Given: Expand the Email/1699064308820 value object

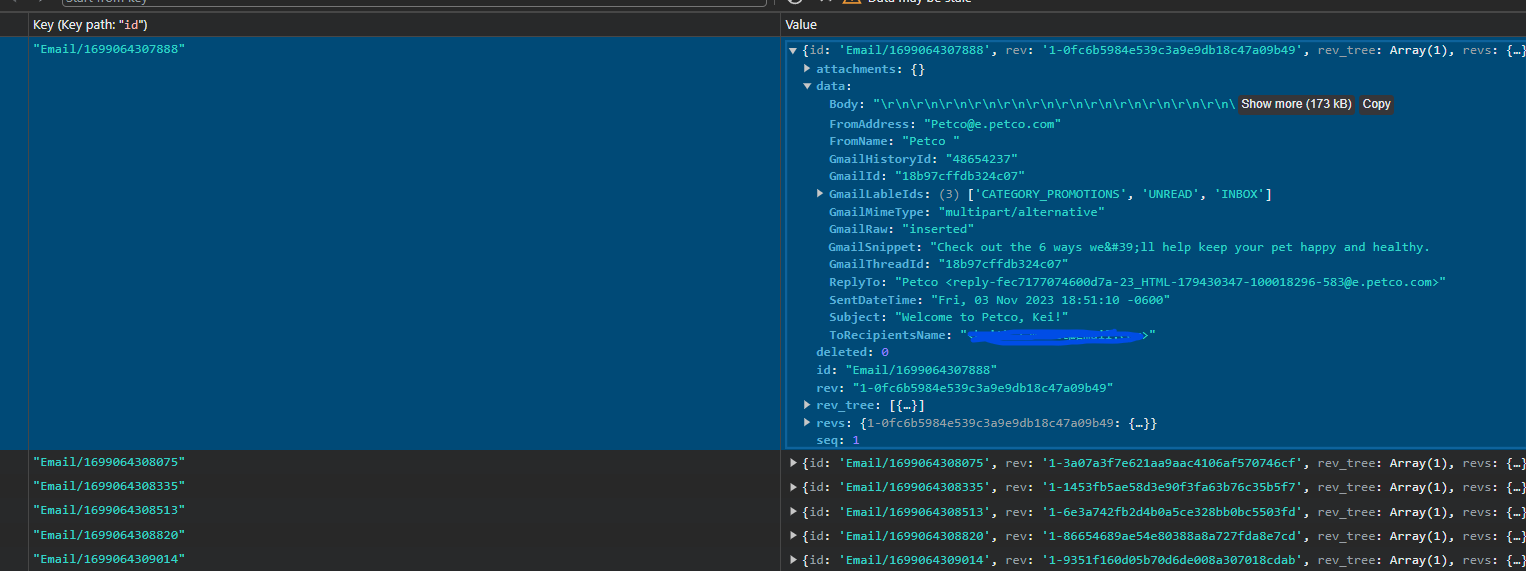Looking at the screenshot, I should pos(794,536).
